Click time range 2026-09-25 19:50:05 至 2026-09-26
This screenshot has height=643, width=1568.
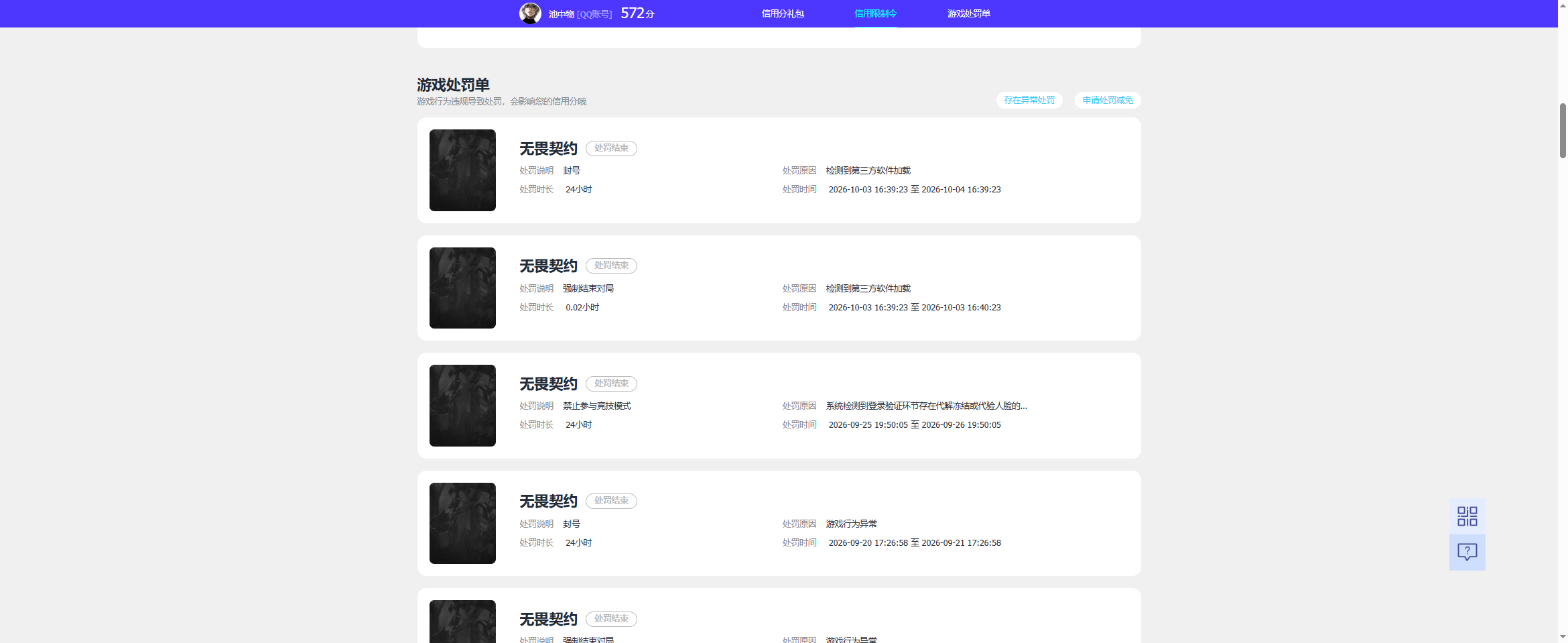(915, 425)
